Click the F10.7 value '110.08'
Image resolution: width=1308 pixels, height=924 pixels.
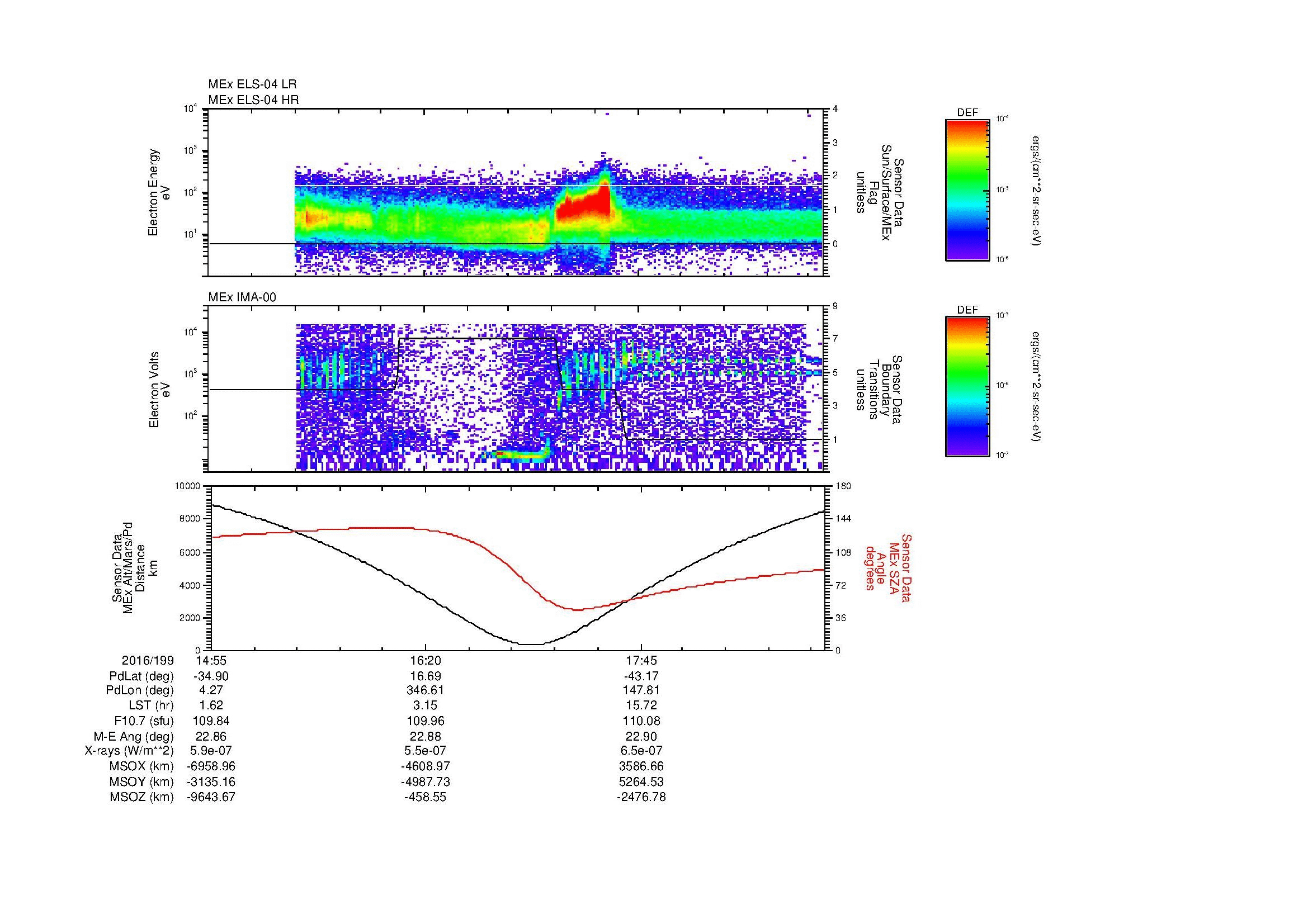[641, 721]
